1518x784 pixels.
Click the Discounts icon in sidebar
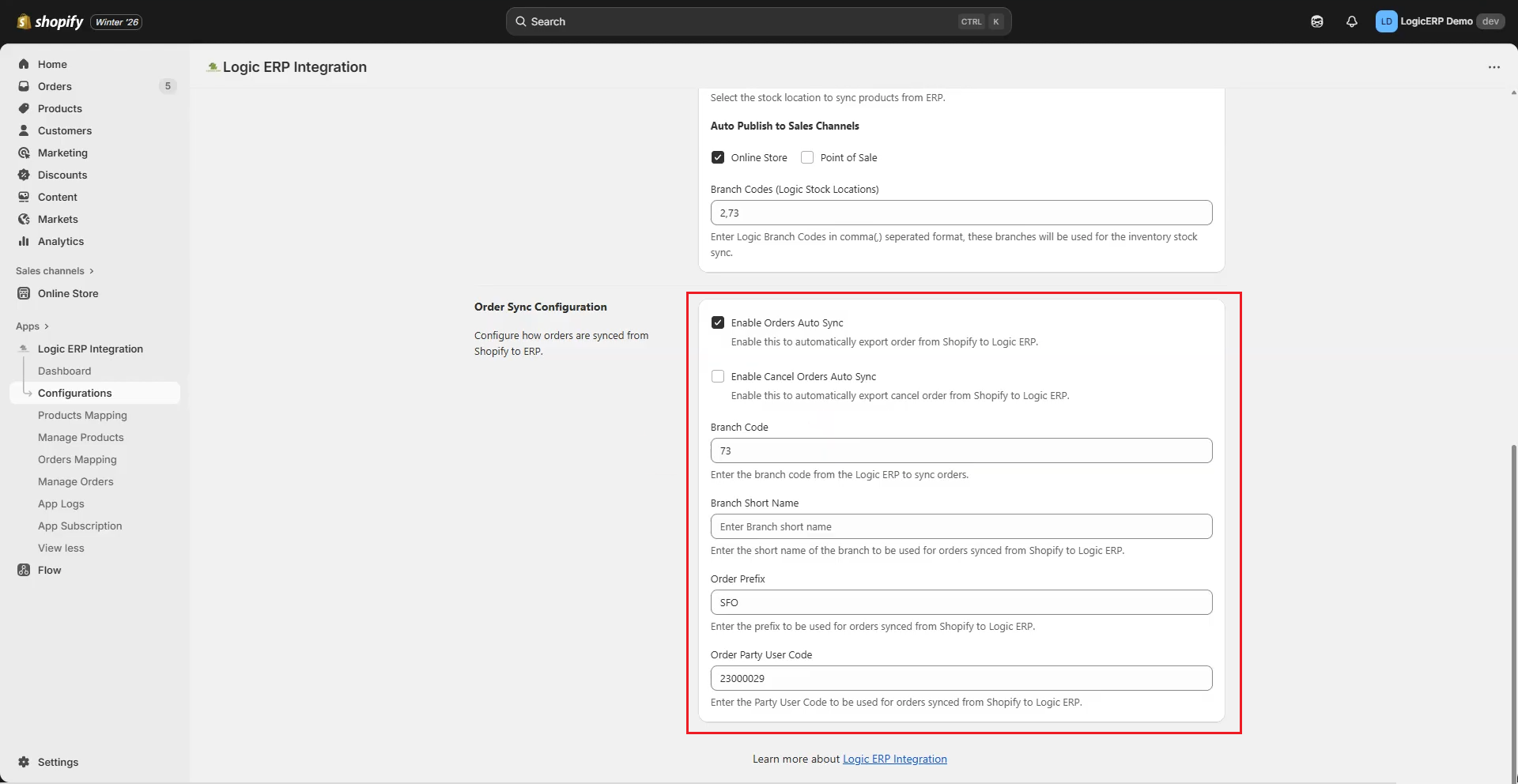pyautogui.click(x=24, y=175)
